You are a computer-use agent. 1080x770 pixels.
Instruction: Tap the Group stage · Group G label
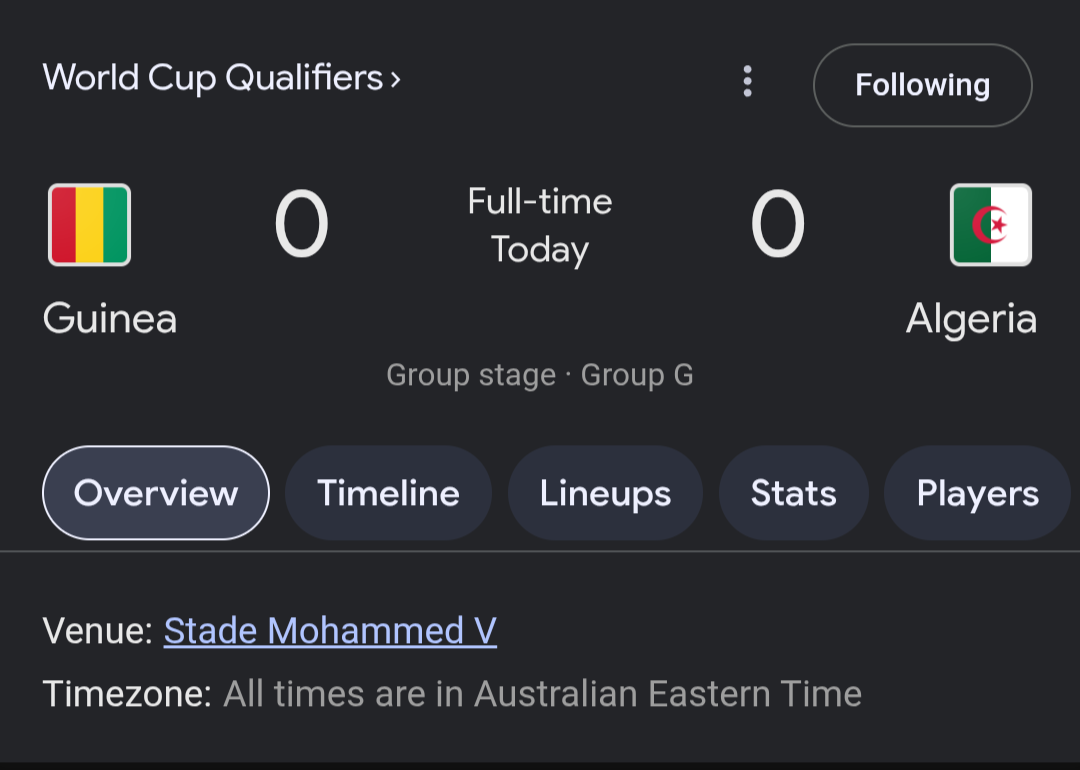click(540, 375)
